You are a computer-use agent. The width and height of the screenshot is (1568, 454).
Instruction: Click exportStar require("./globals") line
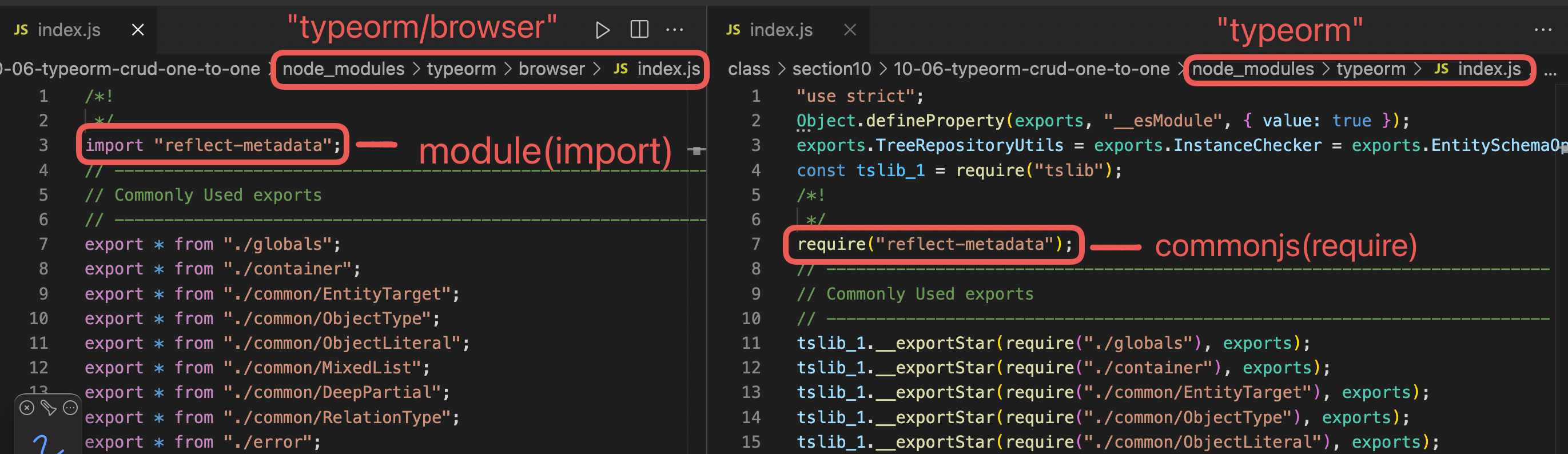pos(1053,343)
